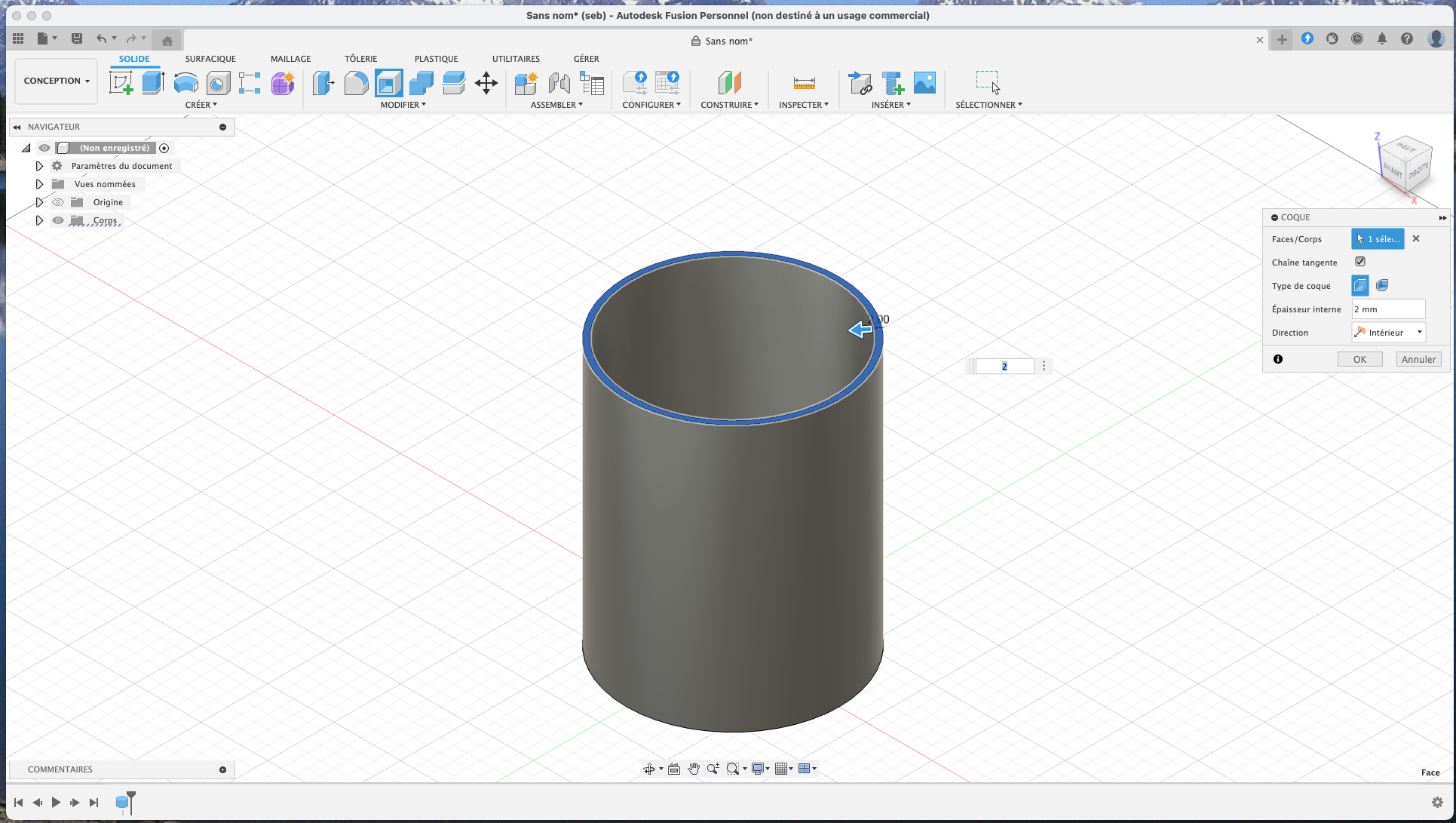Click the Measure ruler icon under Inspecter

[x=804, y=82]
